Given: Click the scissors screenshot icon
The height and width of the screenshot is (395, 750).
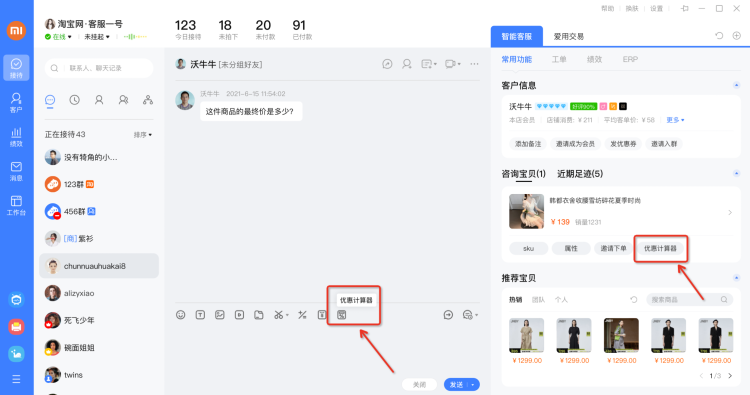Looking at the screenshot, I should (x=278, y=315).
